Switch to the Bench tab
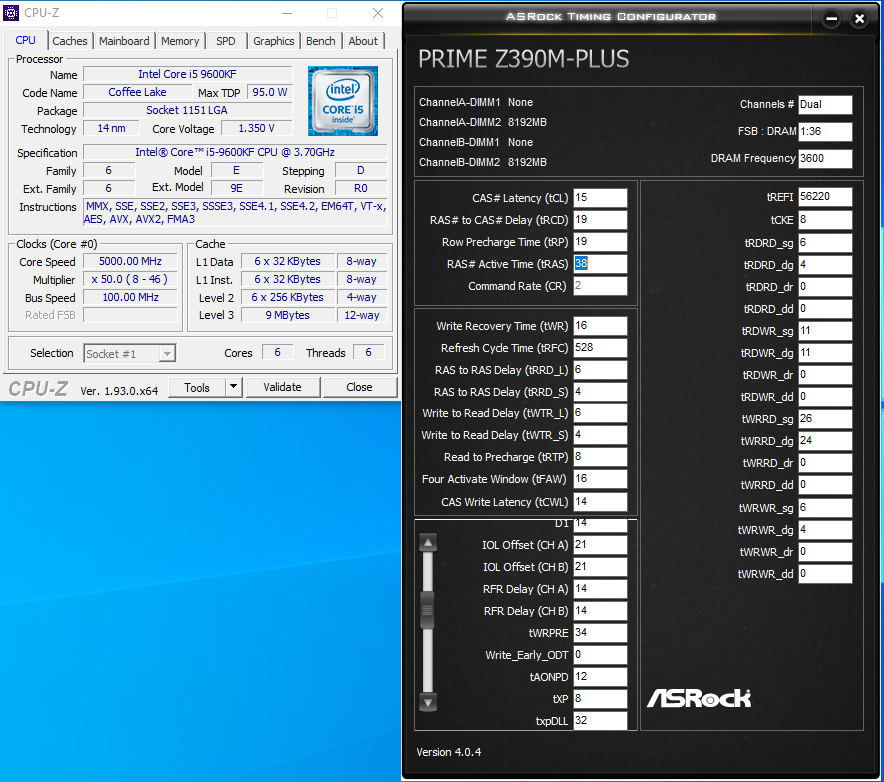 (321, 41)
